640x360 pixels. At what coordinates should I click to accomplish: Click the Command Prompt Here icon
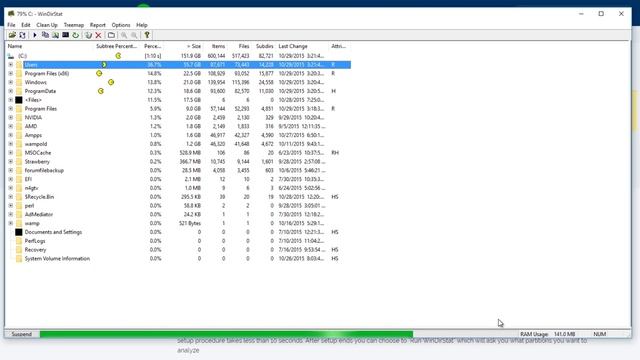65,35
